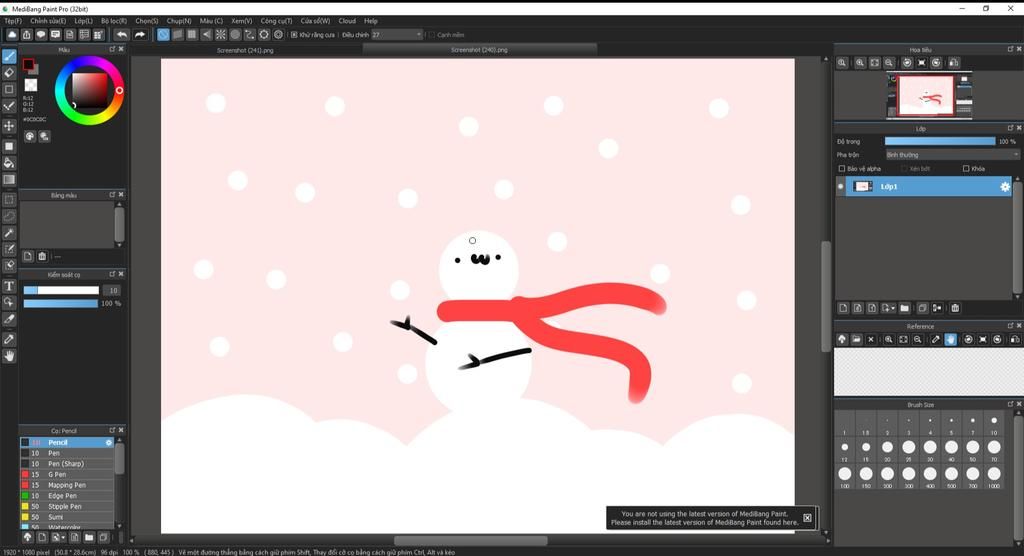Choose the Stipple Pen brush

(67, 506)
